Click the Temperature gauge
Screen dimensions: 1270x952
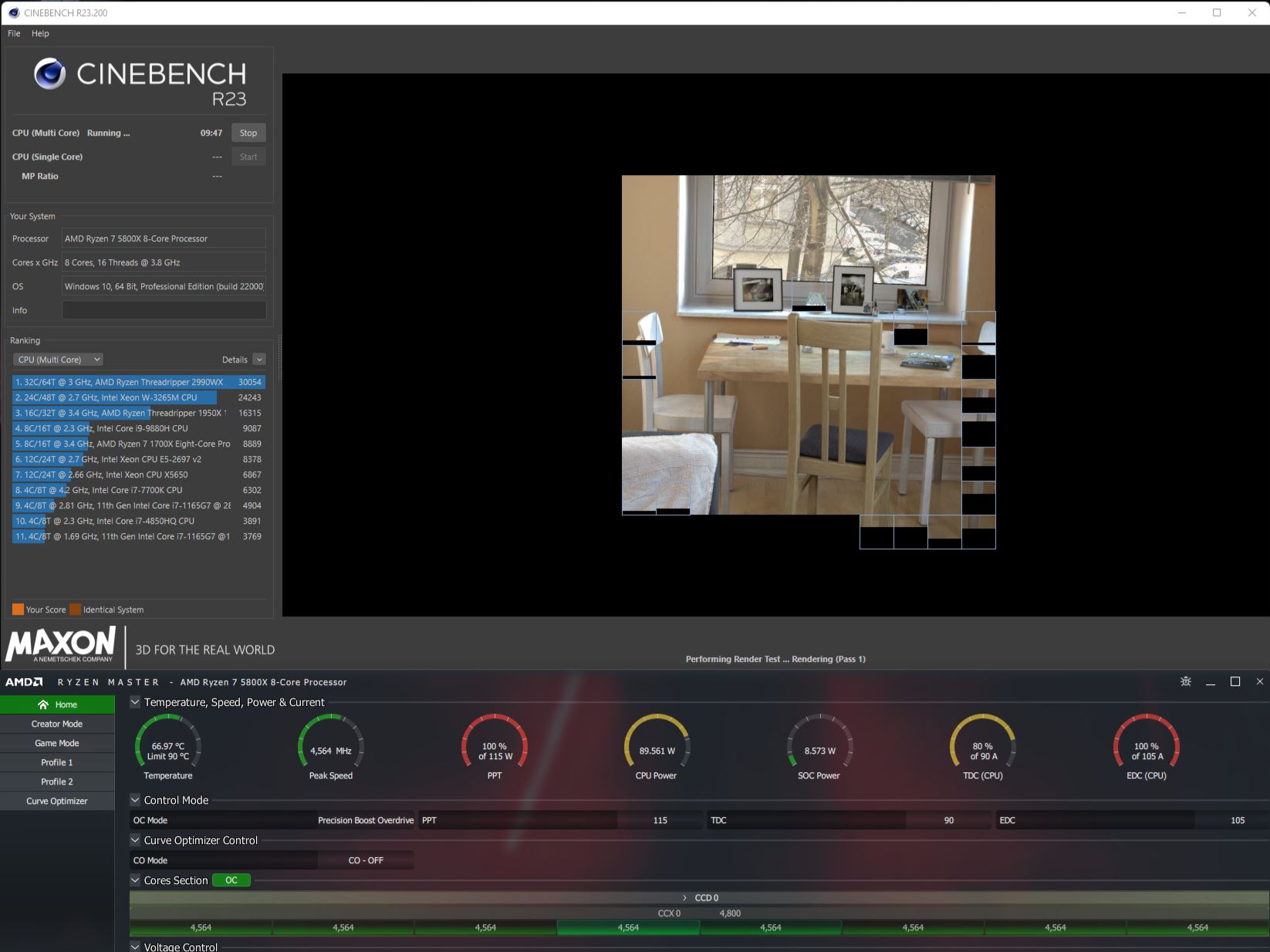(168, 747)
